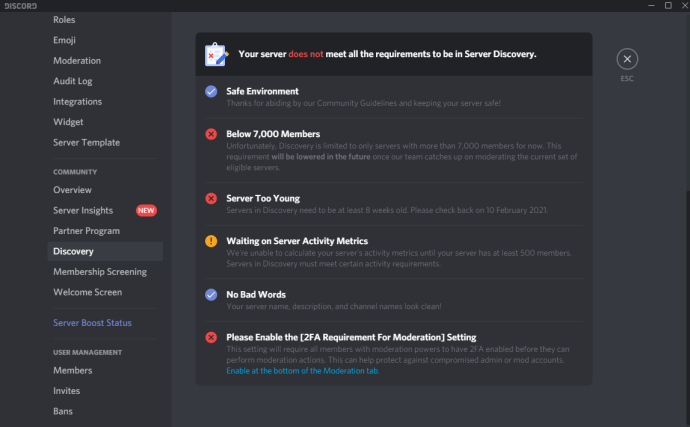Maximize the Discord window
690x427 pixels.
[668, 6]
